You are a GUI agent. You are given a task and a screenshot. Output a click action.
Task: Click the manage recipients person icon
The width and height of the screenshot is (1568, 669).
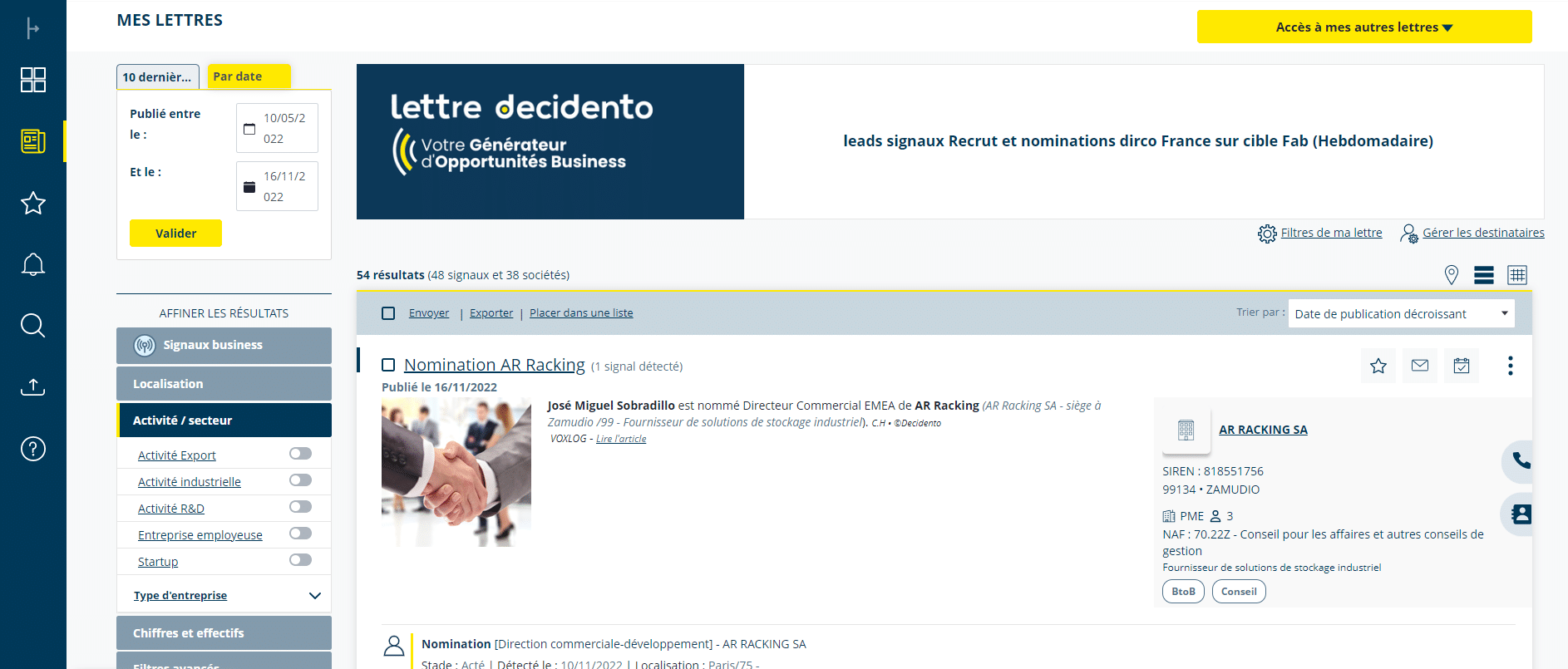click(x=1409, y=234)
